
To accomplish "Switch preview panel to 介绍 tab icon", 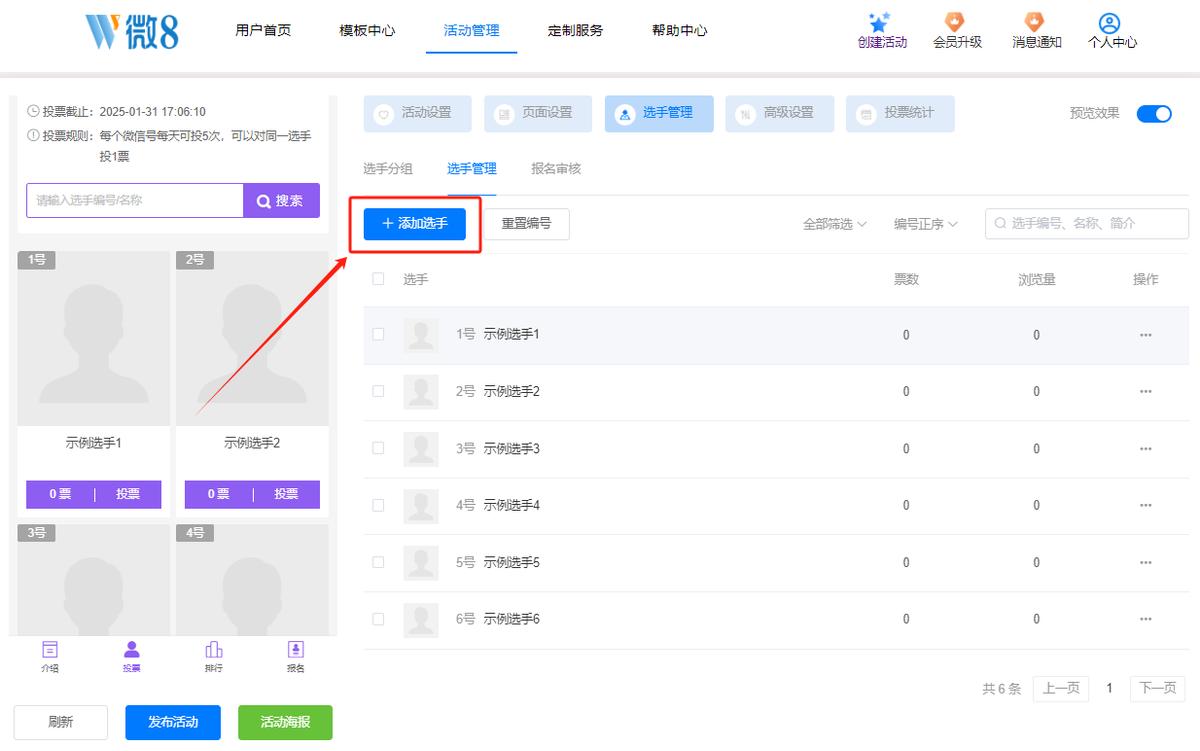I will pyautogui.click(x=50, y=650).
